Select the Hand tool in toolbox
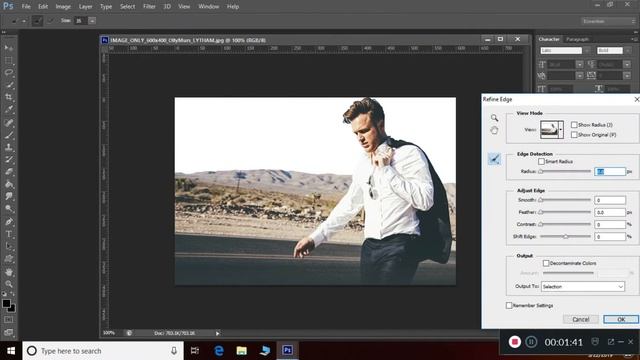Viewport: 640px width, 360px height. pos(9,272)
